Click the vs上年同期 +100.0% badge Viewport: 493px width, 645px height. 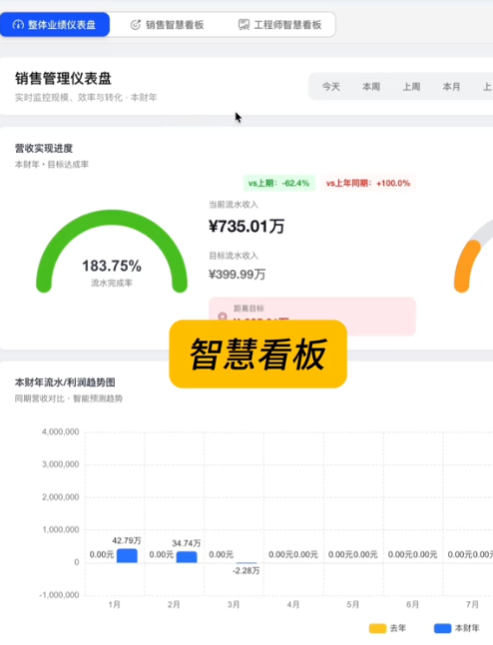pos(368,183)
